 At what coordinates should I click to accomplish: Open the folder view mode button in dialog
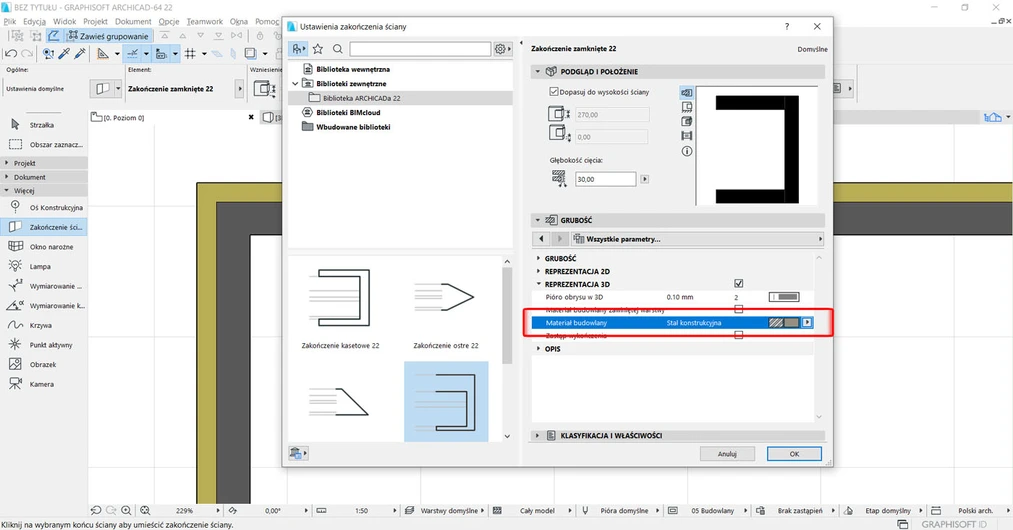click(x=298, y=48)
